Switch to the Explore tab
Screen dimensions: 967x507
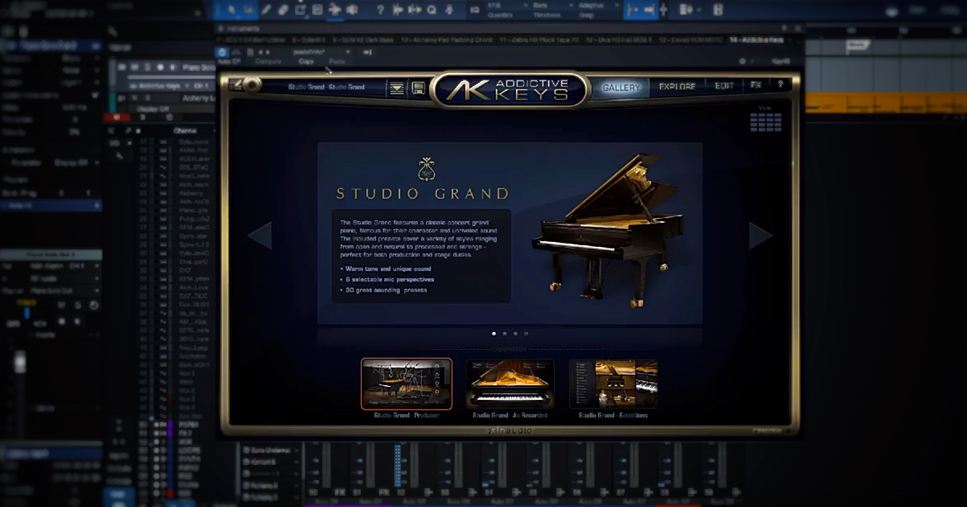click(677, 87)
